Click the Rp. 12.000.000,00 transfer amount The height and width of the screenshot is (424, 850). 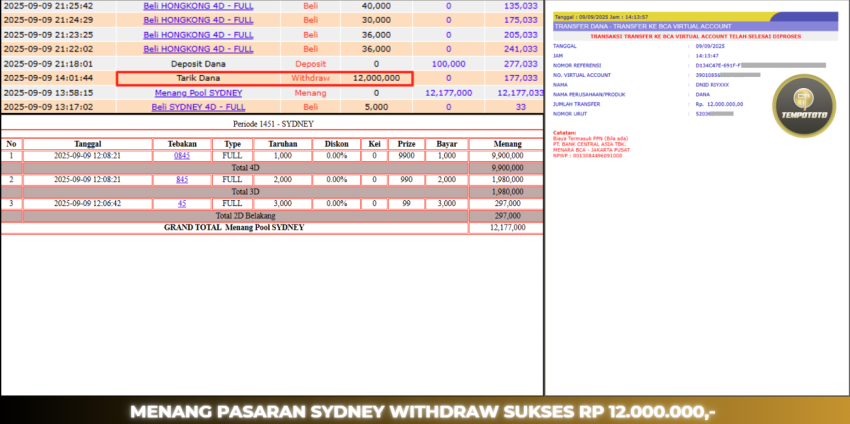click(x=719, y=104)
